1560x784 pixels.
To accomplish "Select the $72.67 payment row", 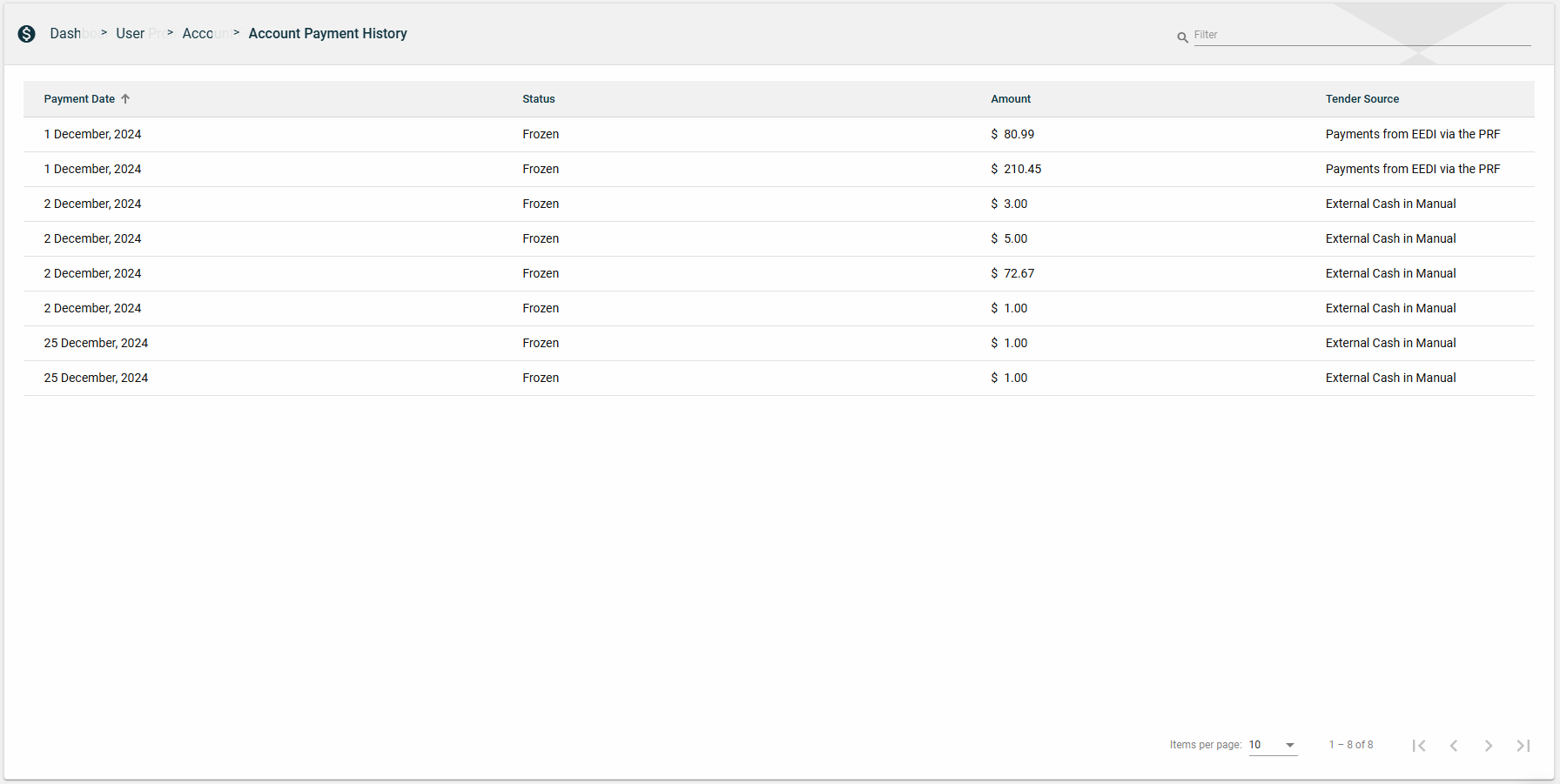I will pyautogui.click(x=778, y=274).
